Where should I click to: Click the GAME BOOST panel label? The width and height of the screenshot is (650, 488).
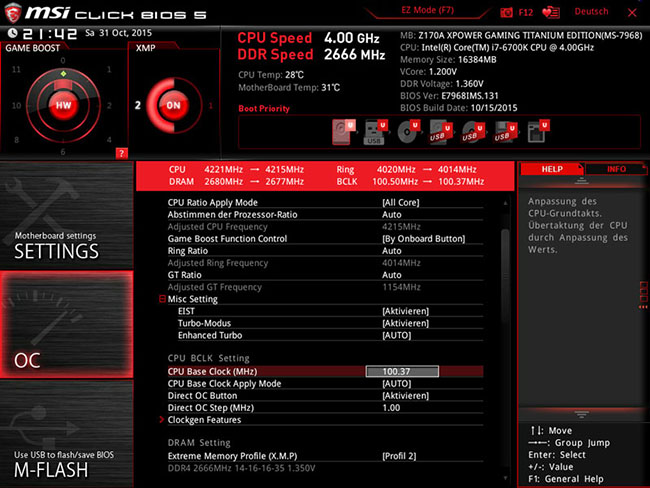coord(32,48)
